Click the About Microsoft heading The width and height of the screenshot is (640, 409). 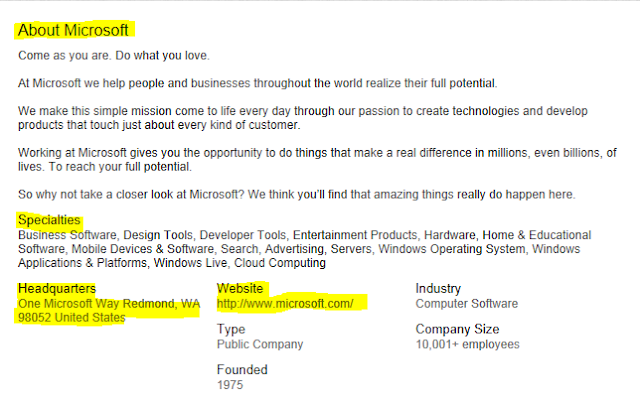[x=73, y=30]
